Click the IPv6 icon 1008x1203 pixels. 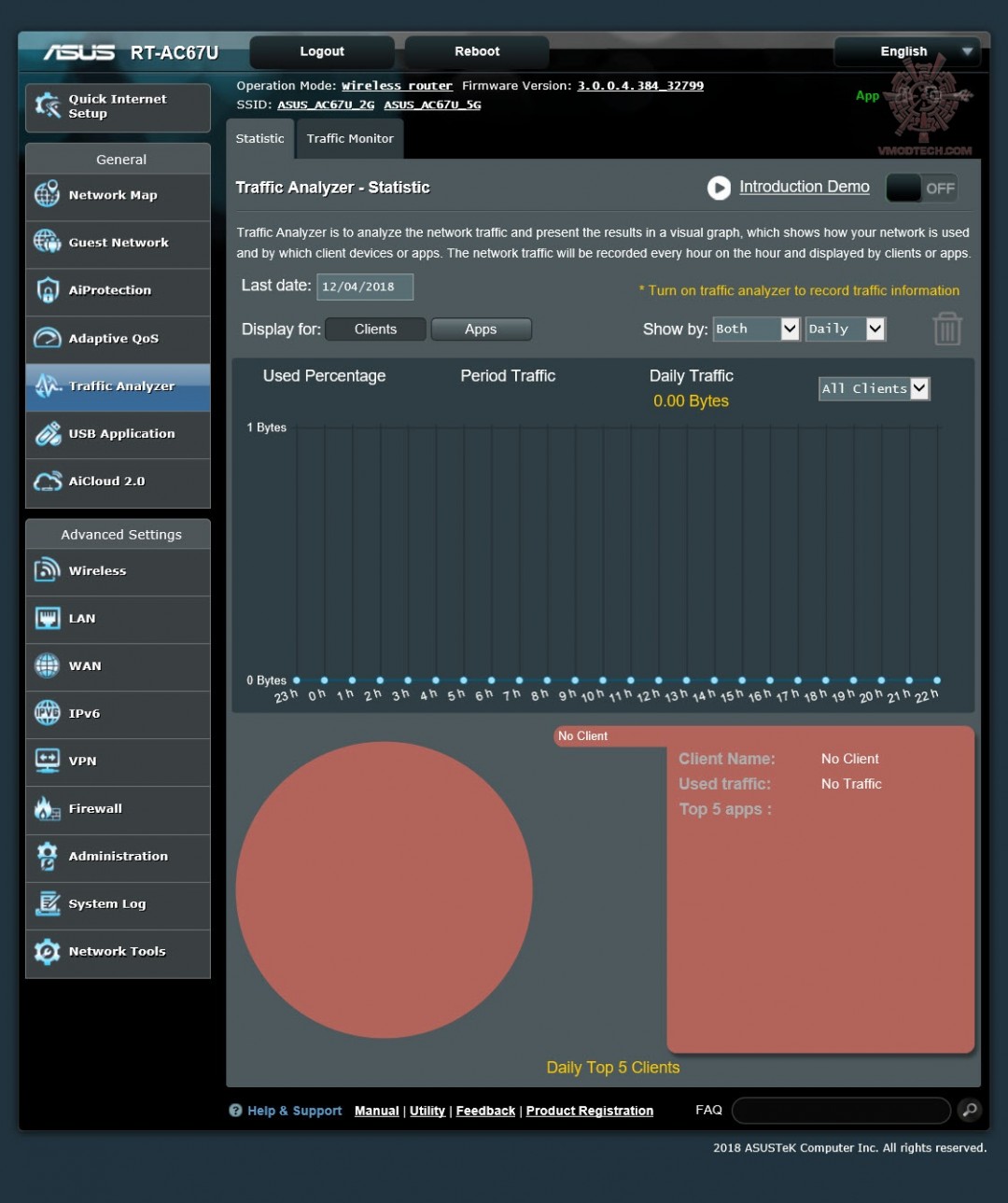click(x=48, y=713)
